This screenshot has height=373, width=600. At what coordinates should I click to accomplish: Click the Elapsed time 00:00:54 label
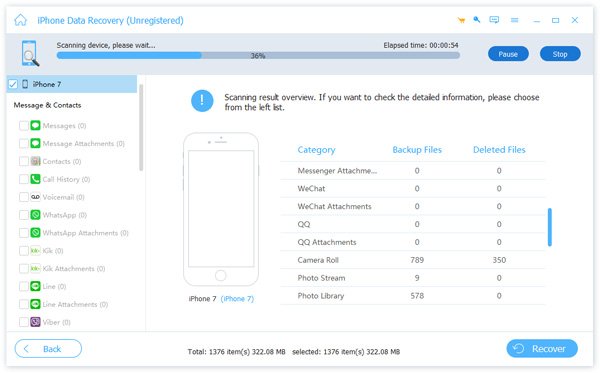[x=421, y=45]
